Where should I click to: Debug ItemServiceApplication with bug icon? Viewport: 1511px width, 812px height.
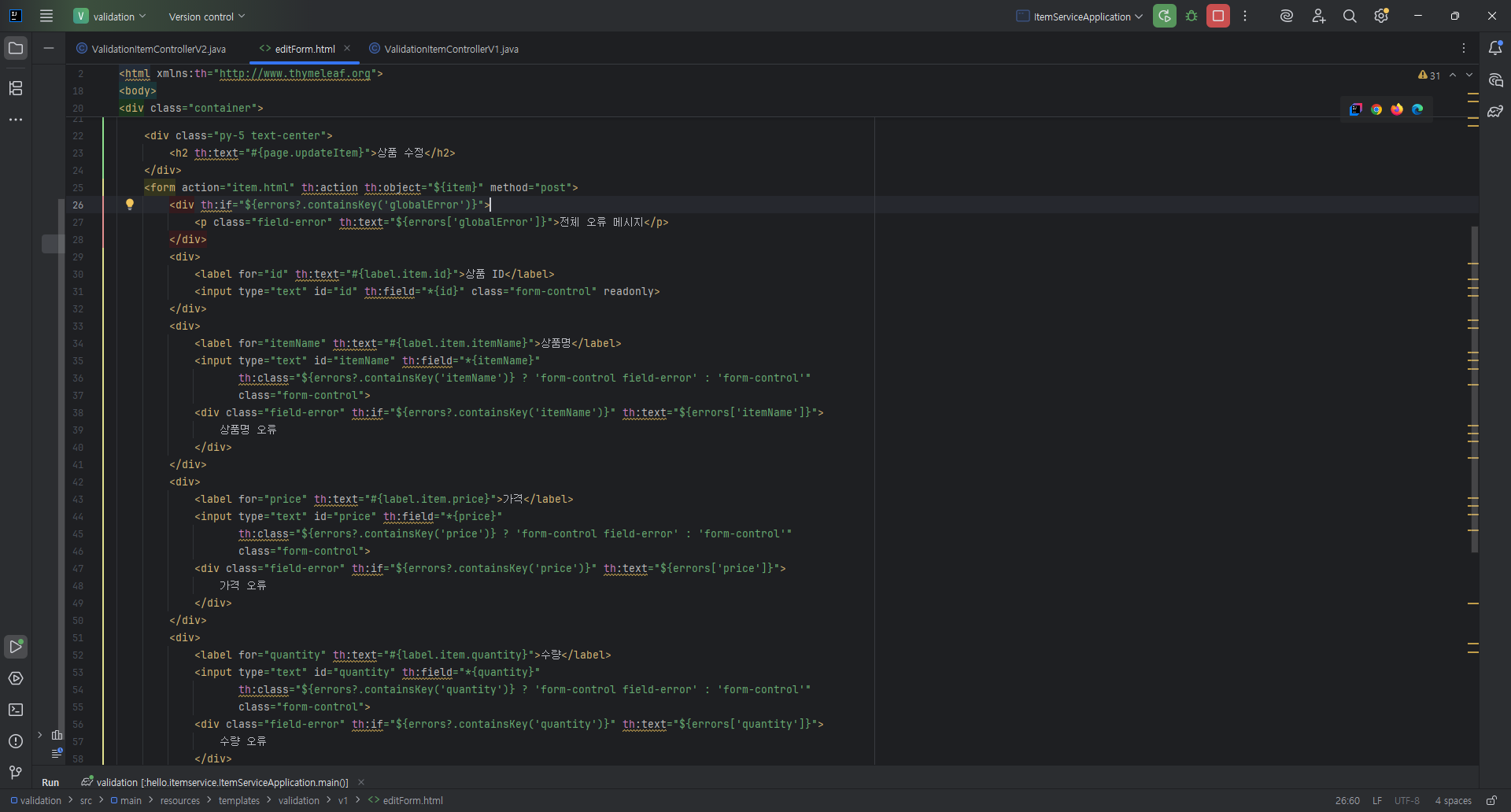tap(1191, 16)
